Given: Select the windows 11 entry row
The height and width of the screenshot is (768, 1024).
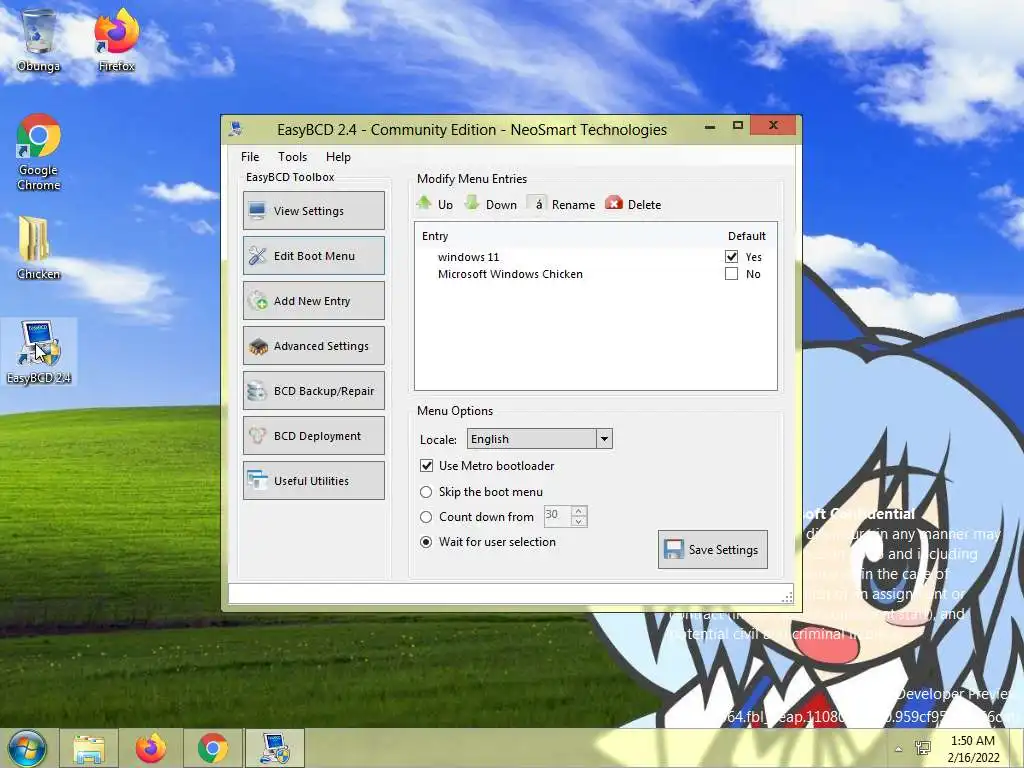Looking at the screenshot, I should (x=596, y=257).
